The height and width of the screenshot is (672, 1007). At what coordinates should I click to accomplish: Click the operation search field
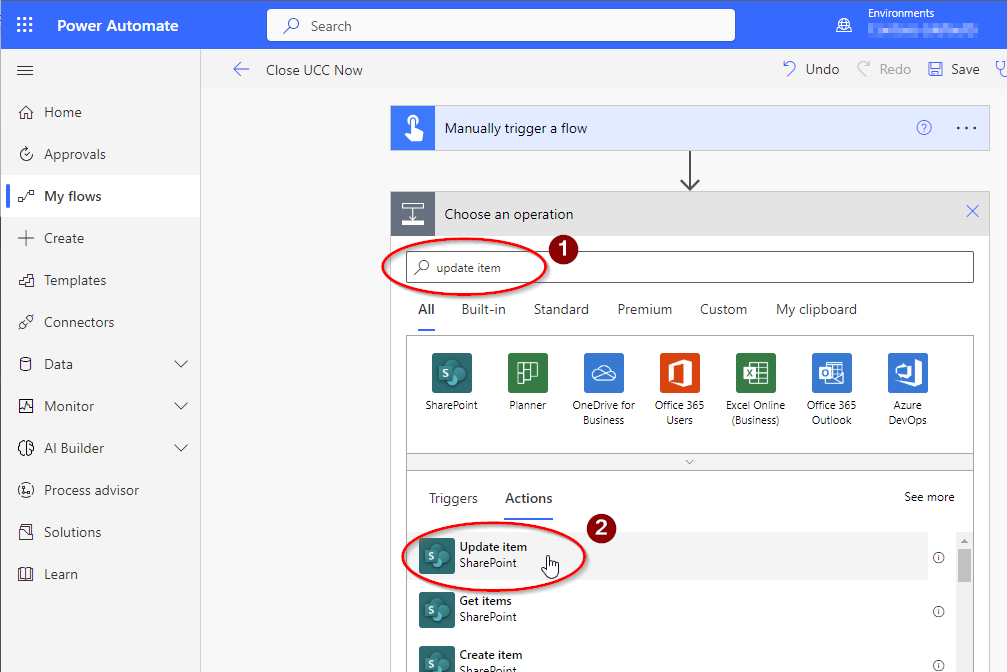(x=690, y=267)
